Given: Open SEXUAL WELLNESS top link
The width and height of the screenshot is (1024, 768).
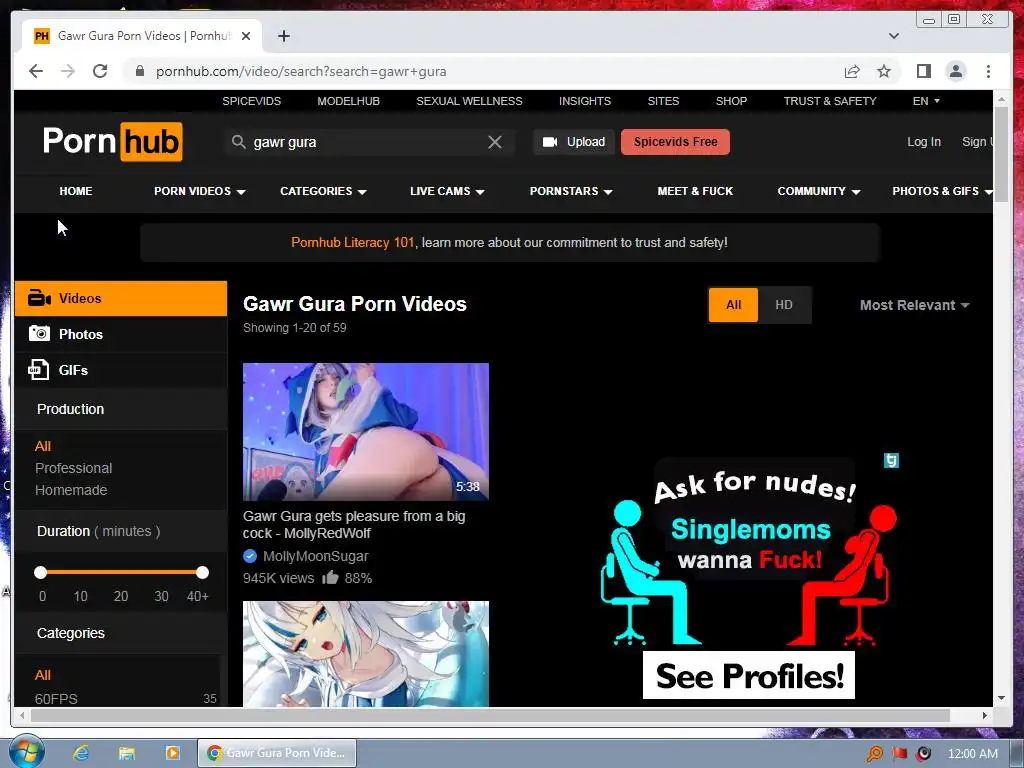Looking at the screenshot, I should coord(469,101).
